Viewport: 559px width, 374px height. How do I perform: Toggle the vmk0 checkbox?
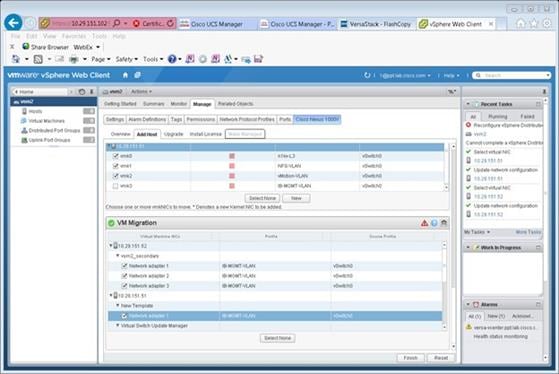pyautogui.click(x=116, y=156)
